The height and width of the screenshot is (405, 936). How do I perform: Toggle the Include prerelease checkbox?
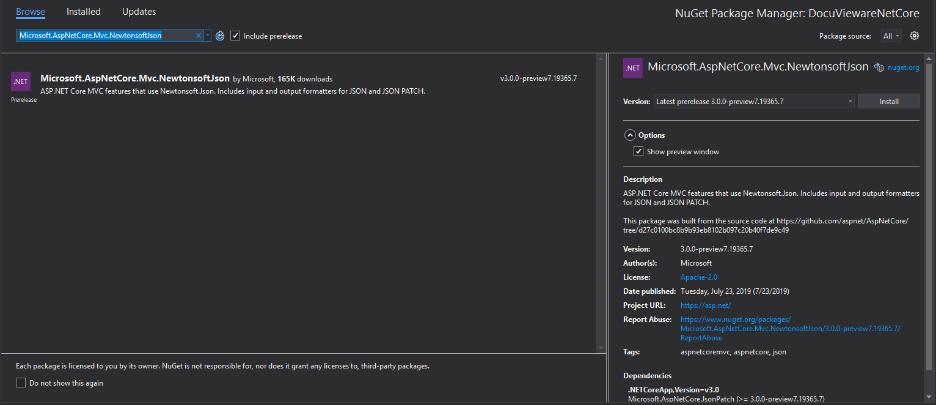(x=235, y=36)
